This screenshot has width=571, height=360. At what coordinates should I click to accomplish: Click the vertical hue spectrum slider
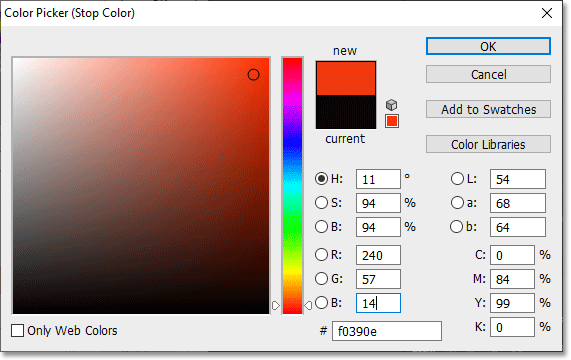pyautogui.click(x=292, y=186)
